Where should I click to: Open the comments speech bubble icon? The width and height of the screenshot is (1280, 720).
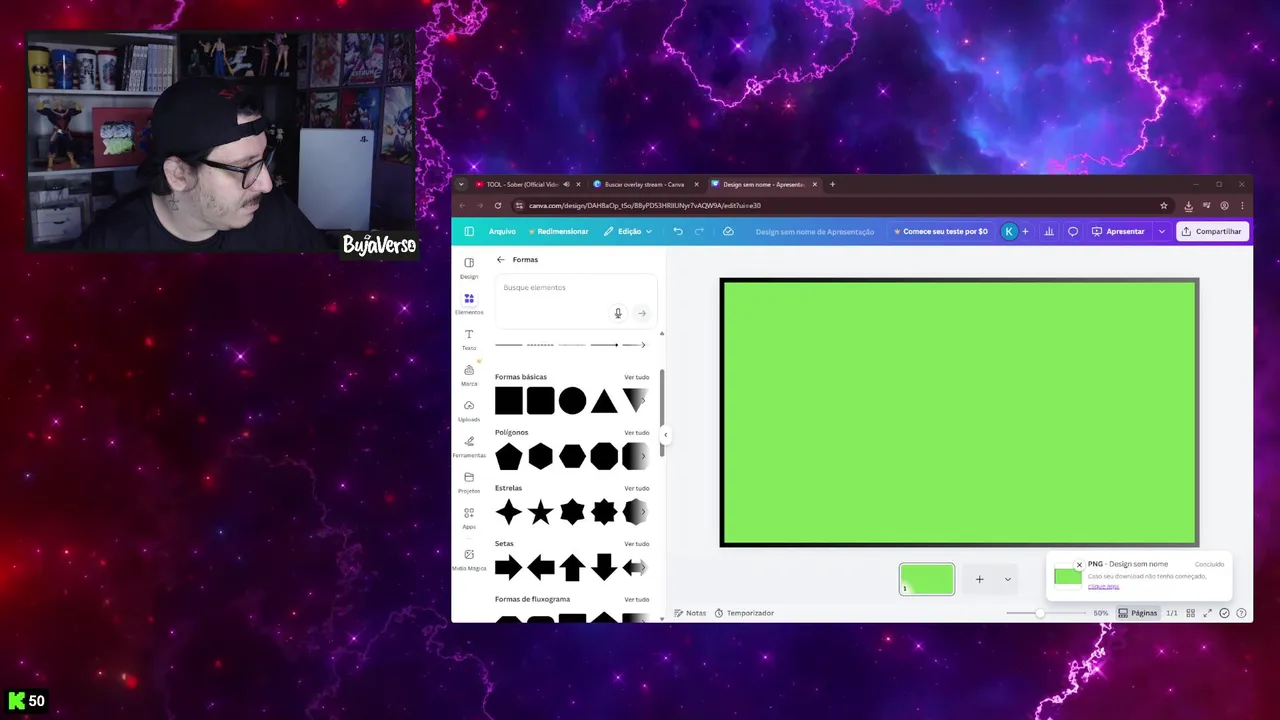tap(1073, 231)
